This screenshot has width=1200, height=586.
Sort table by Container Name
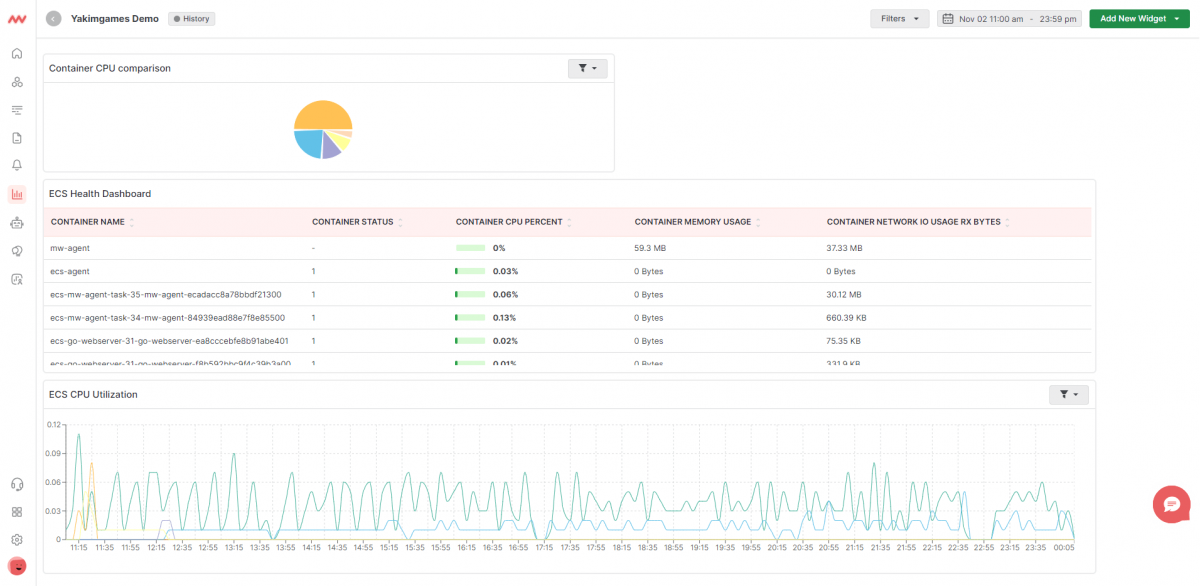click(x=132, y=222)
